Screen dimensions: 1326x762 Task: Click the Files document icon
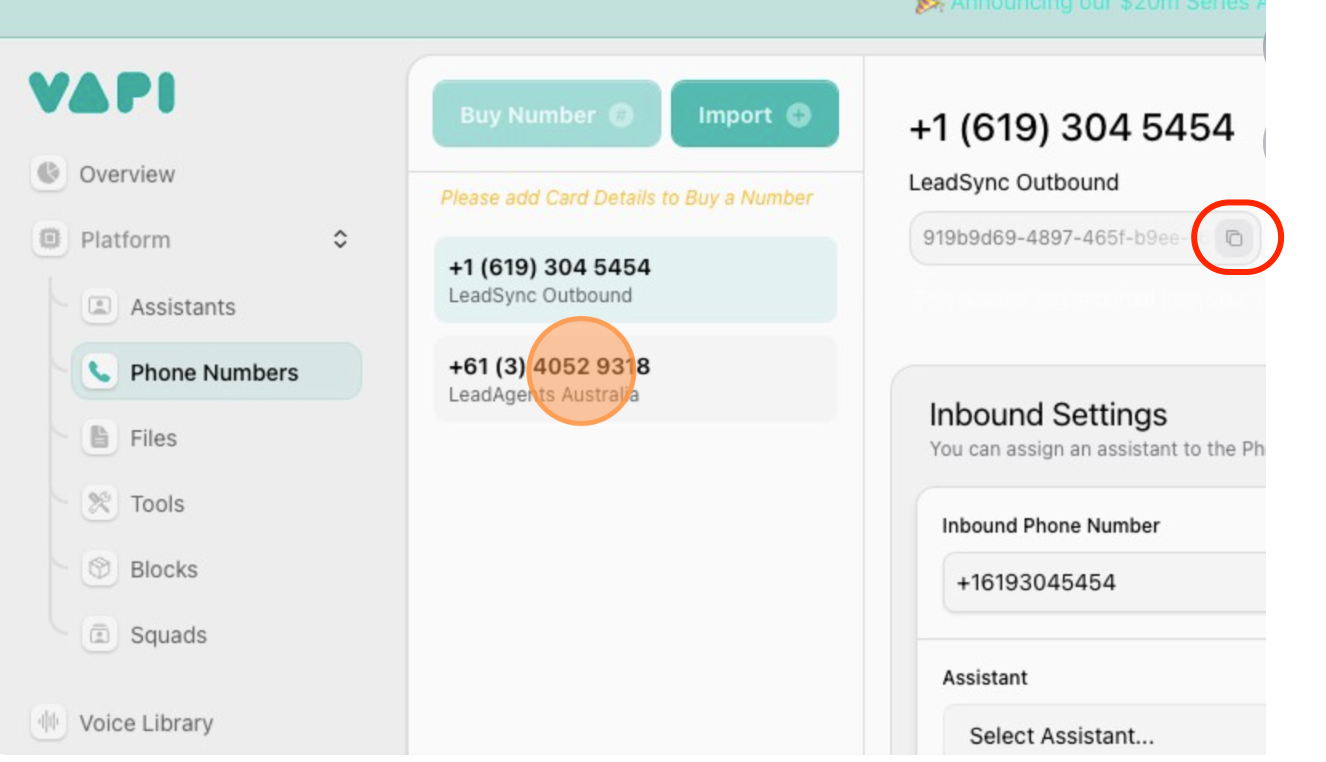pos(99,438)
